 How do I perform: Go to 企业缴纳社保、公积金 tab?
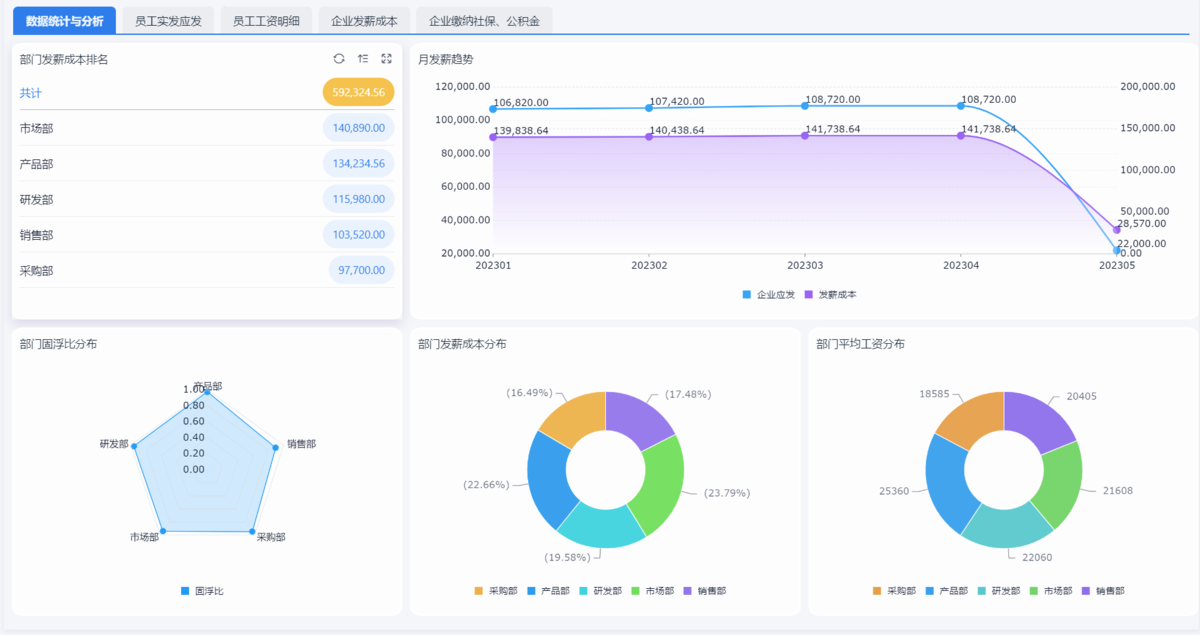pyautogui.click(x=484, y=21)
